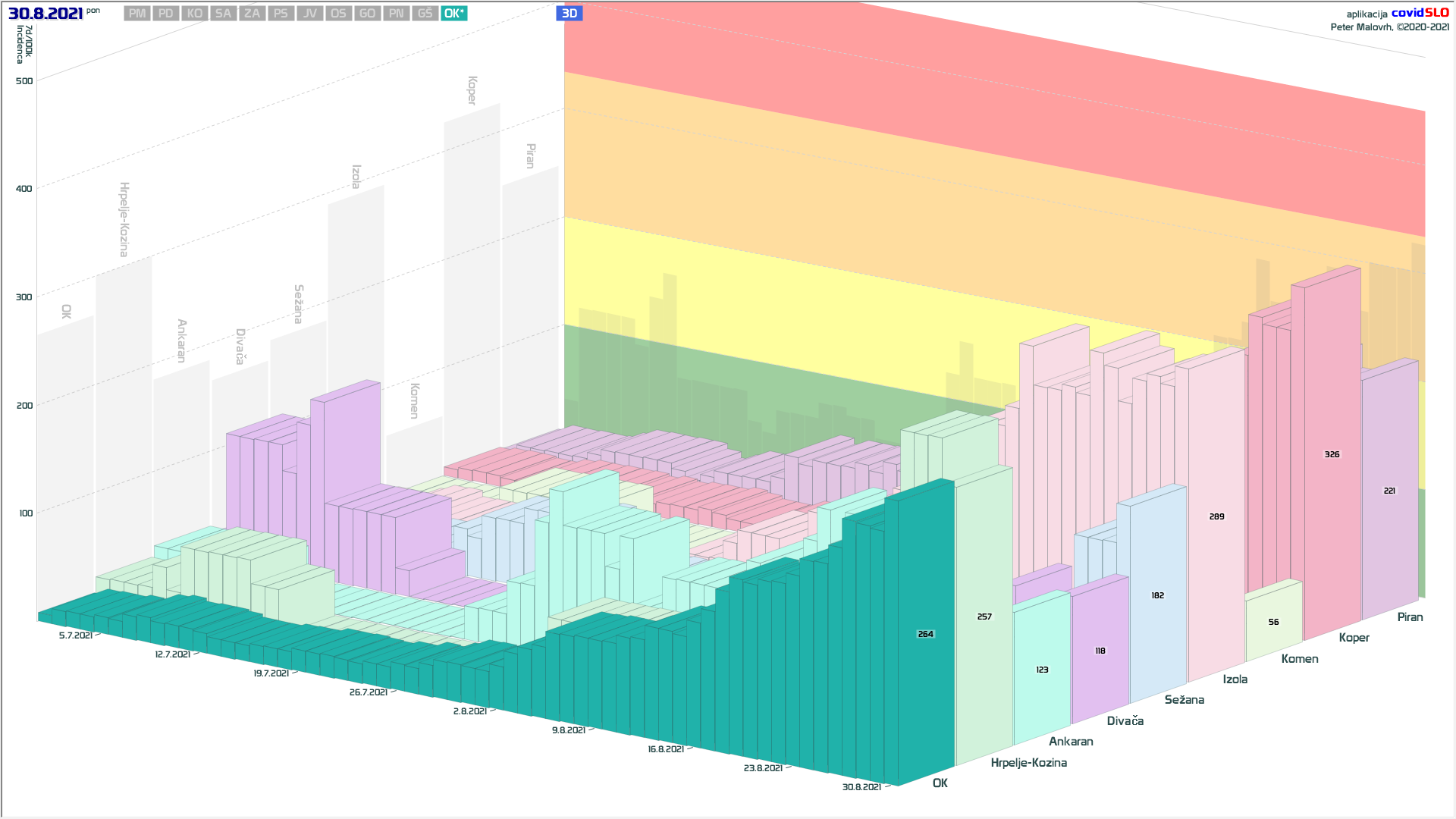The image size is (1456, 819).
Task: Select the GŠ region button
Action: click(x=425, y=14)
